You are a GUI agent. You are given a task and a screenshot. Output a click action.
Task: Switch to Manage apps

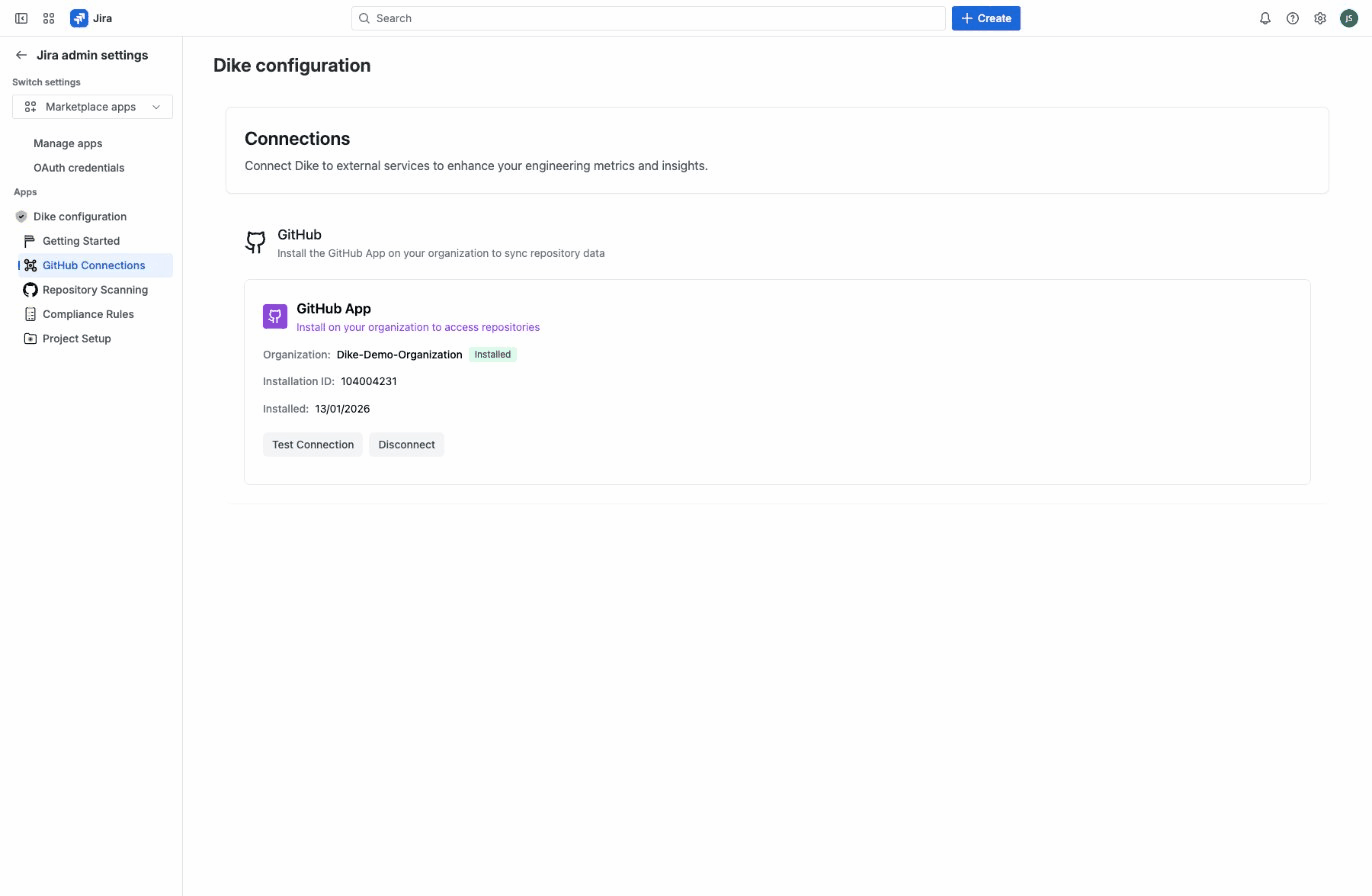[67, 143]
